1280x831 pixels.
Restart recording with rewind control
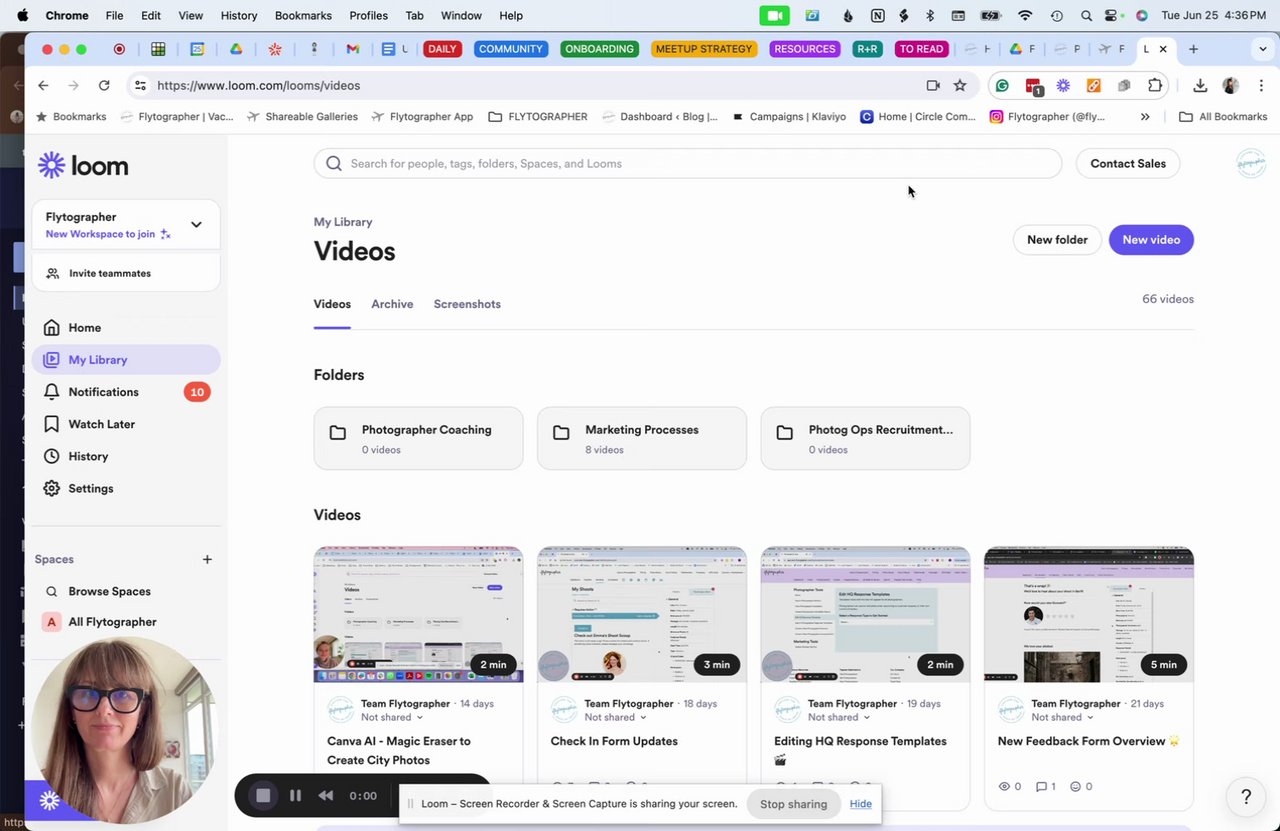pyautogui.click(x=325, y=796)
